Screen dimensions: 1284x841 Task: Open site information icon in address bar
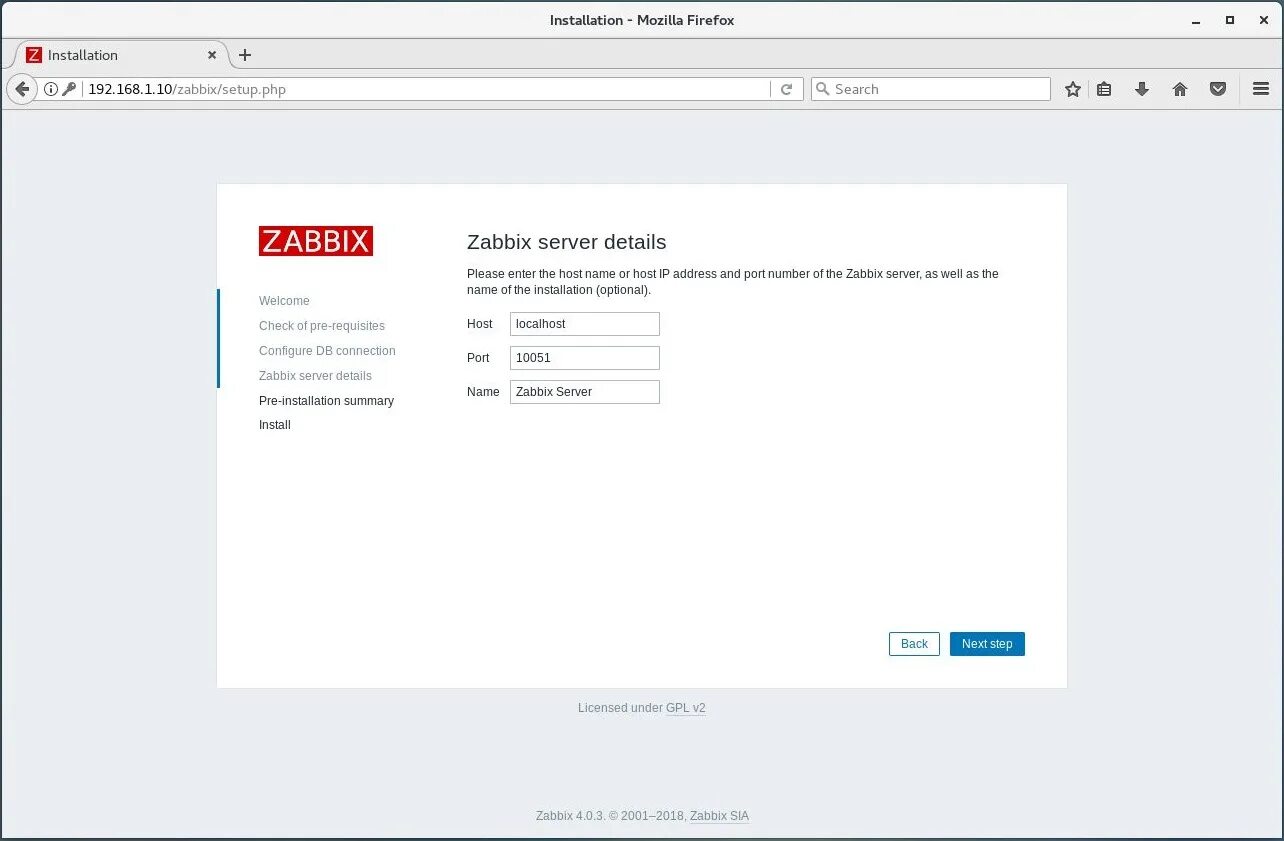click(x=51, y=89)
